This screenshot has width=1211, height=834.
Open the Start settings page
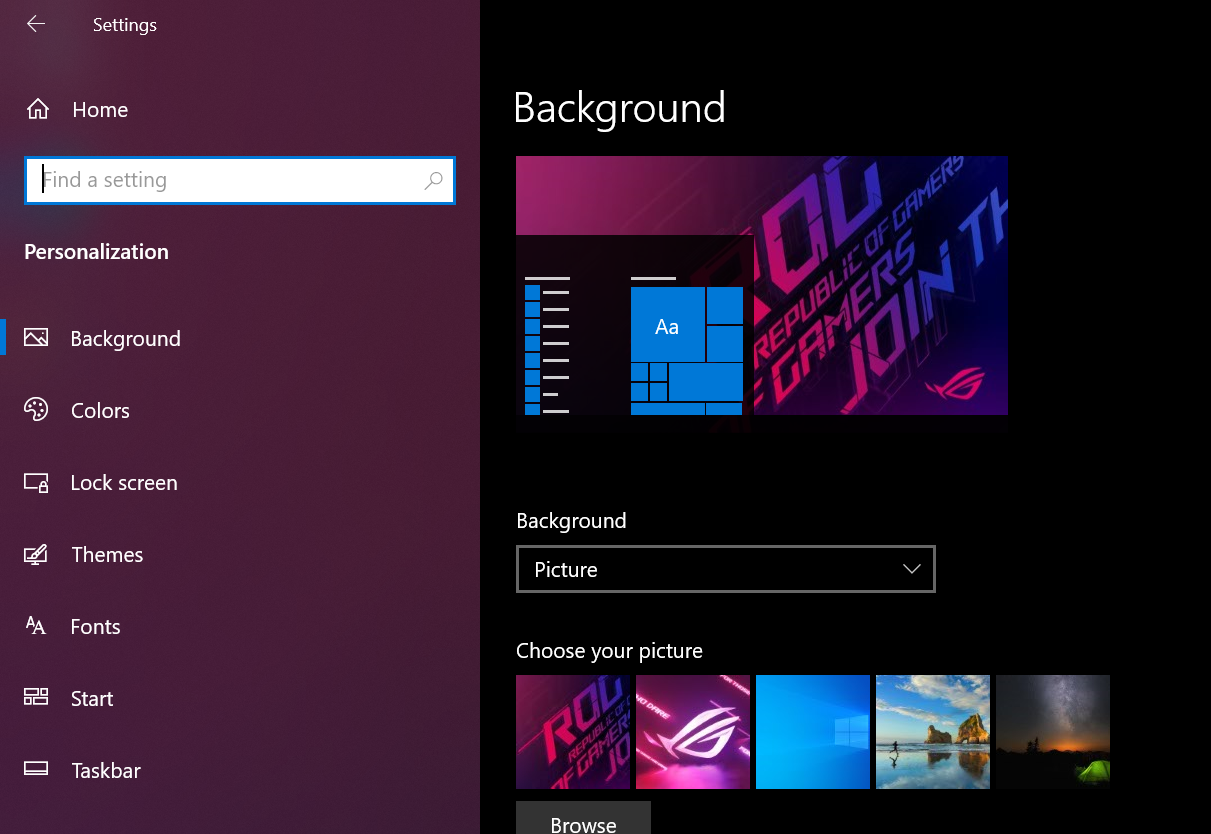[92, 699]
